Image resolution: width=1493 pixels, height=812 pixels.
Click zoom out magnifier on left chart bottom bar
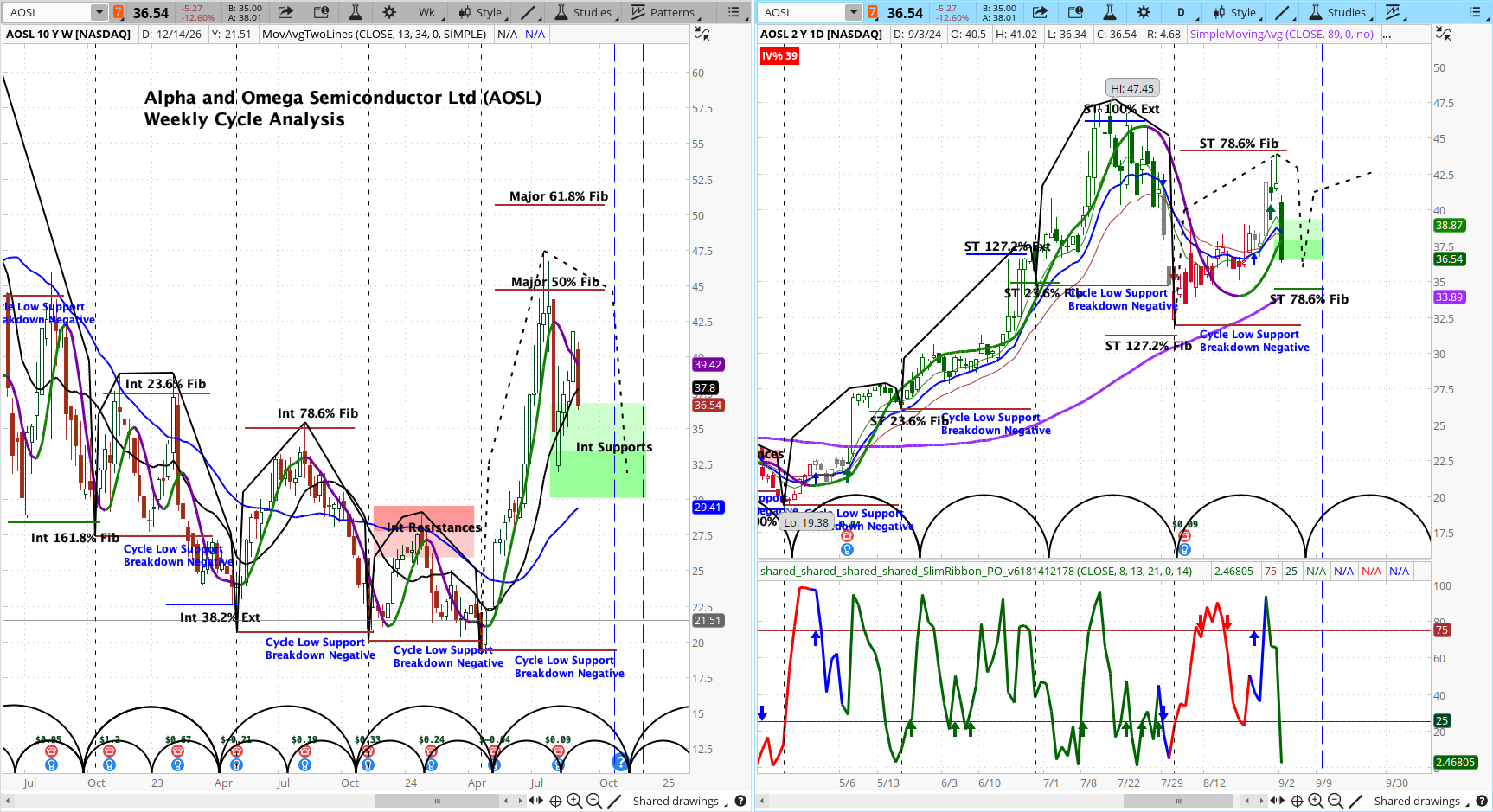click(594, 802)
